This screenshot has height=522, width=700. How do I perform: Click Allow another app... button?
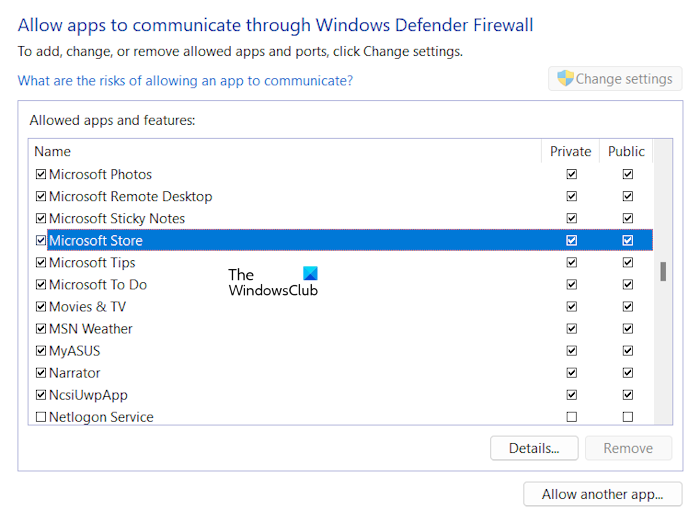tap(602, 494)
